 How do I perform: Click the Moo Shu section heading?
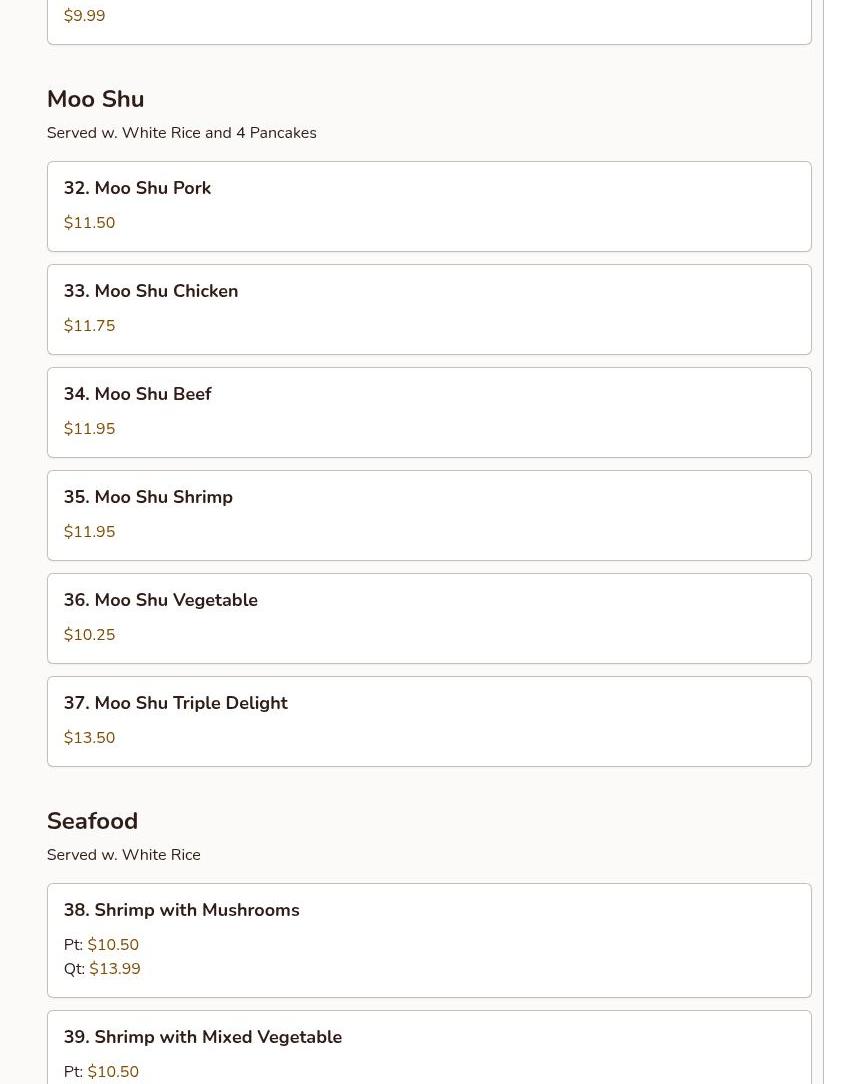[95, 99]
